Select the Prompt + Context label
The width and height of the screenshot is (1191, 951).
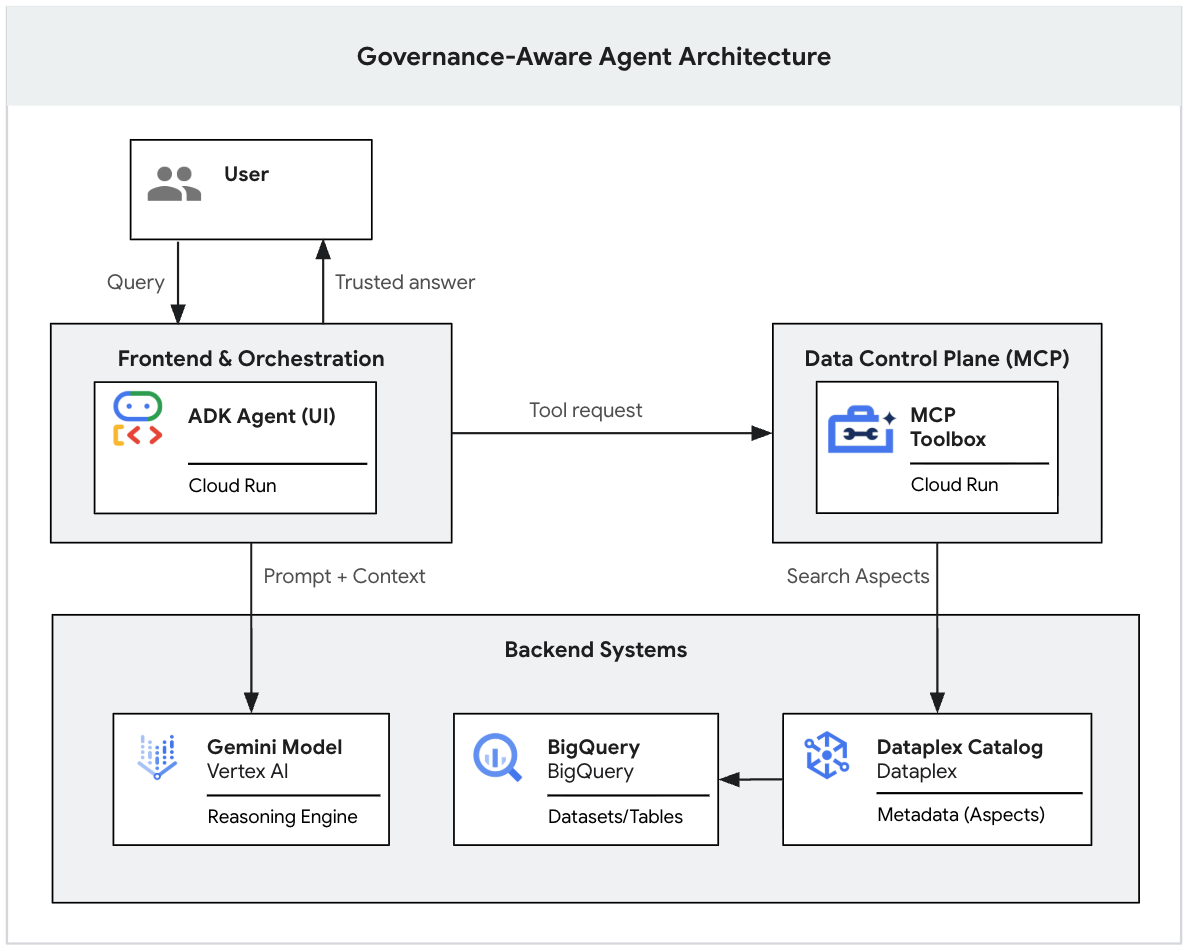[x=344, y=576]
